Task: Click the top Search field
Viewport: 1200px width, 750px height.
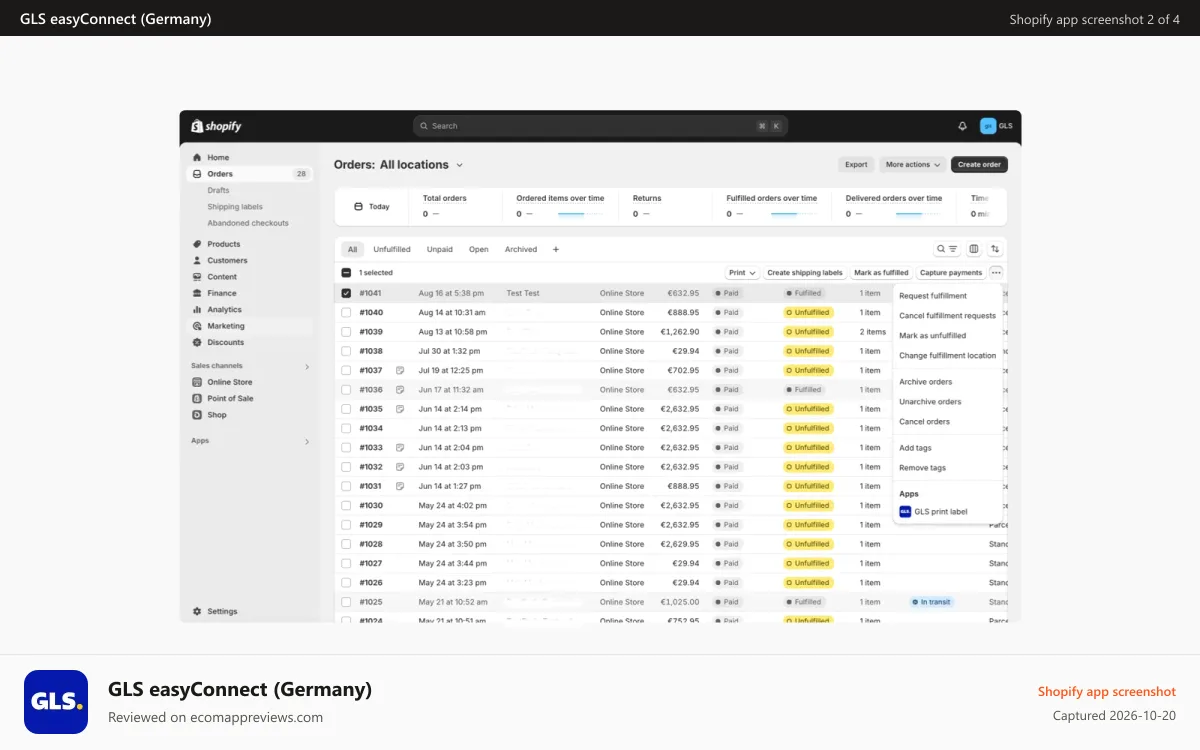Action: coord(600,126)
